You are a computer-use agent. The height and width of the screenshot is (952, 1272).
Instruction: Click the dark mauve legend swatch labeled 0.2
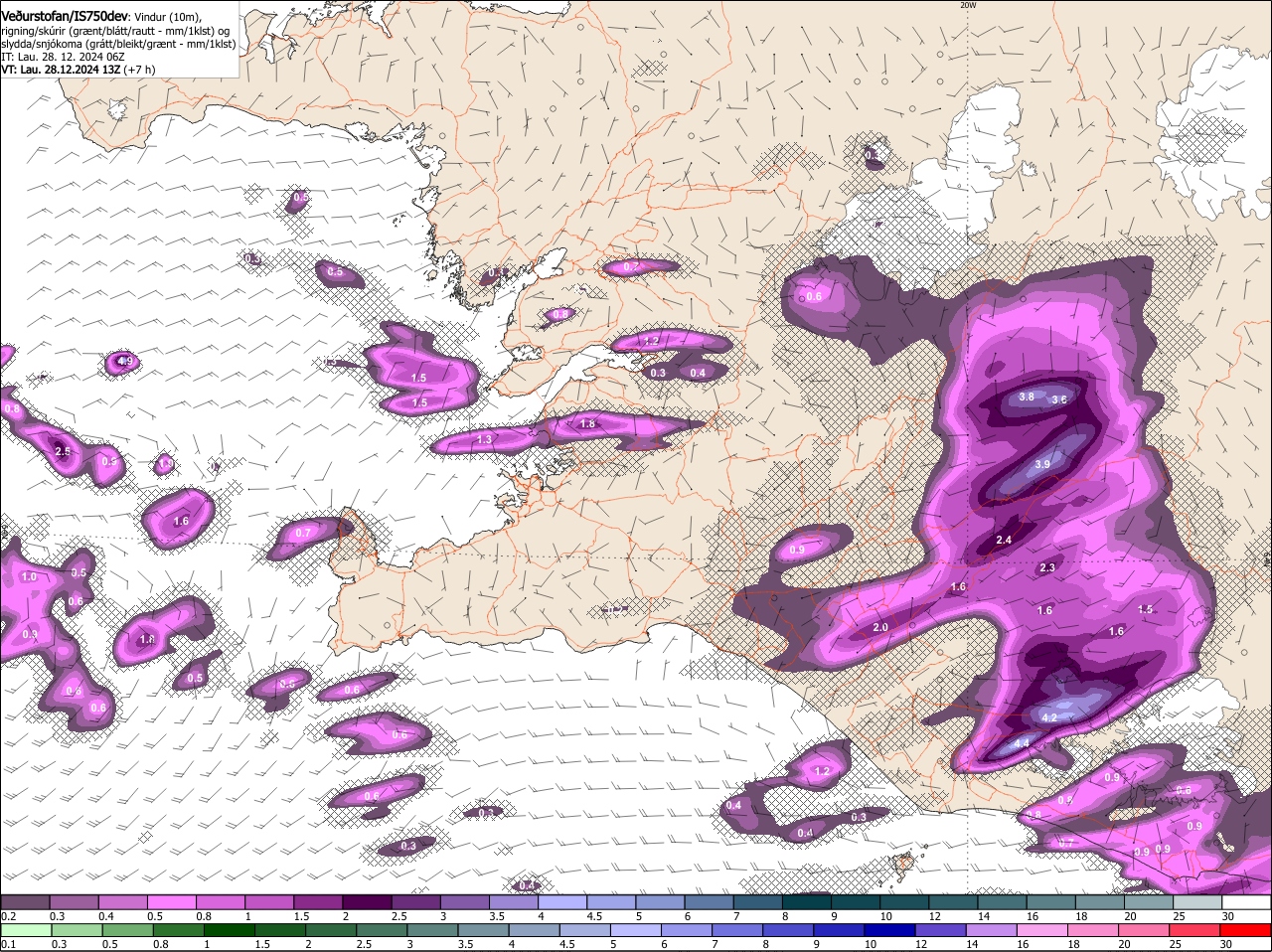coord(25,901)
